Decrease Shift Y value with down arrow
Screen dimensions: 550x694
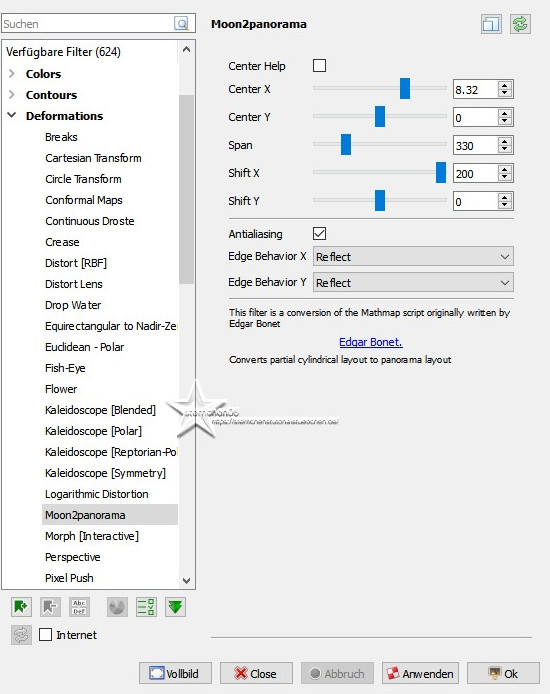pos(504,205)
